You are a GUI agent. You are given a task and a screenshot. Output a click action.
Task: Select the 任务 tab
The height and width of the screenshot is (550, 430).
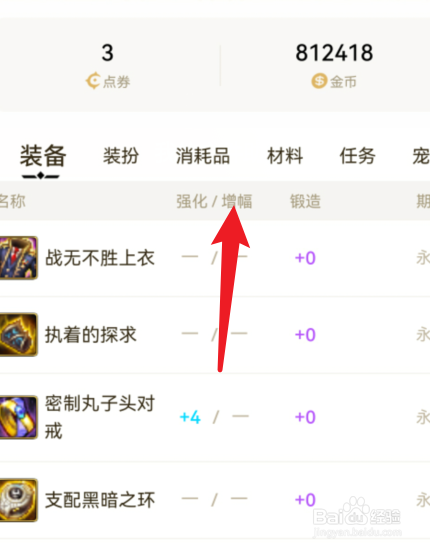pos(357,156)
